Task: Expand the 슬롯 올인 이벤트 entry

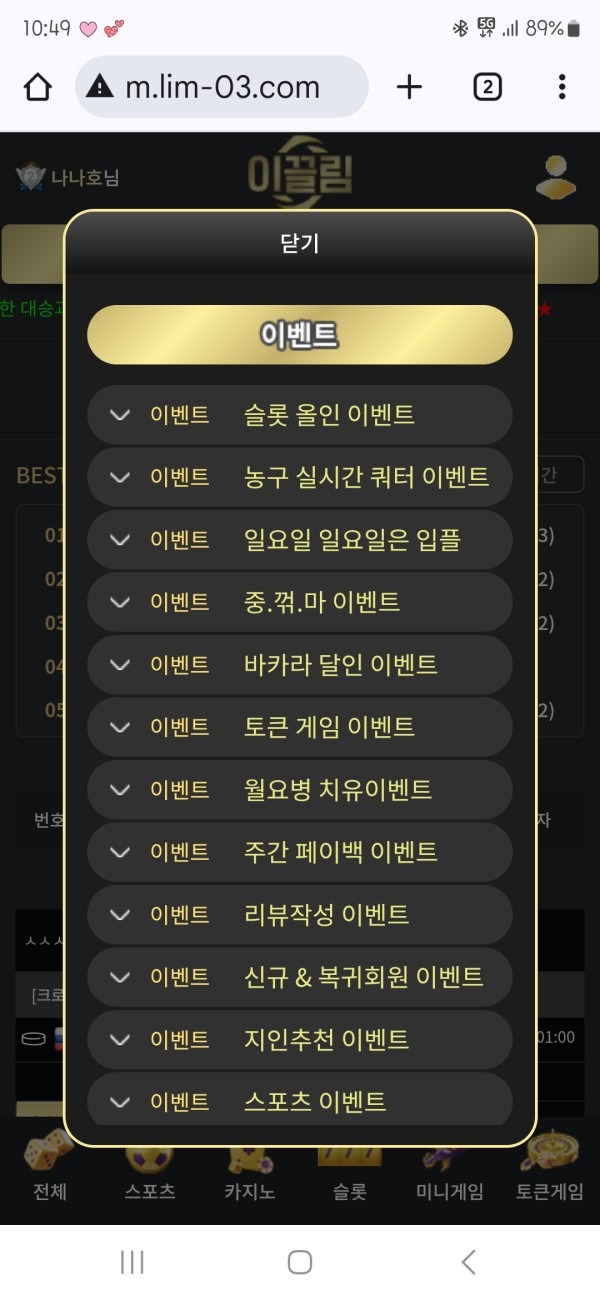Action: [300, 413]
